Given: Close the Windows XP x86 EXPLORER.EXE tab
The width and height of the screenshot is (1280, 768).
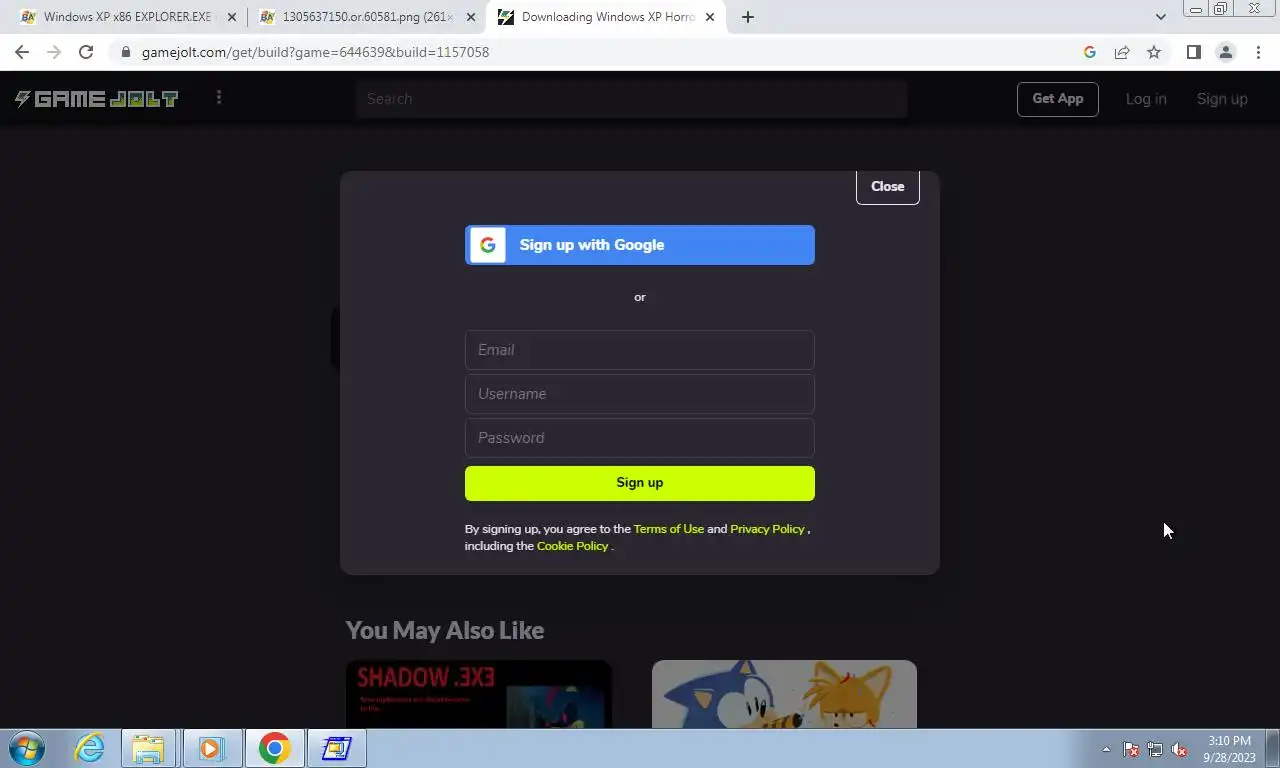Looking at the screenshot, I should (x=232, y=17).
